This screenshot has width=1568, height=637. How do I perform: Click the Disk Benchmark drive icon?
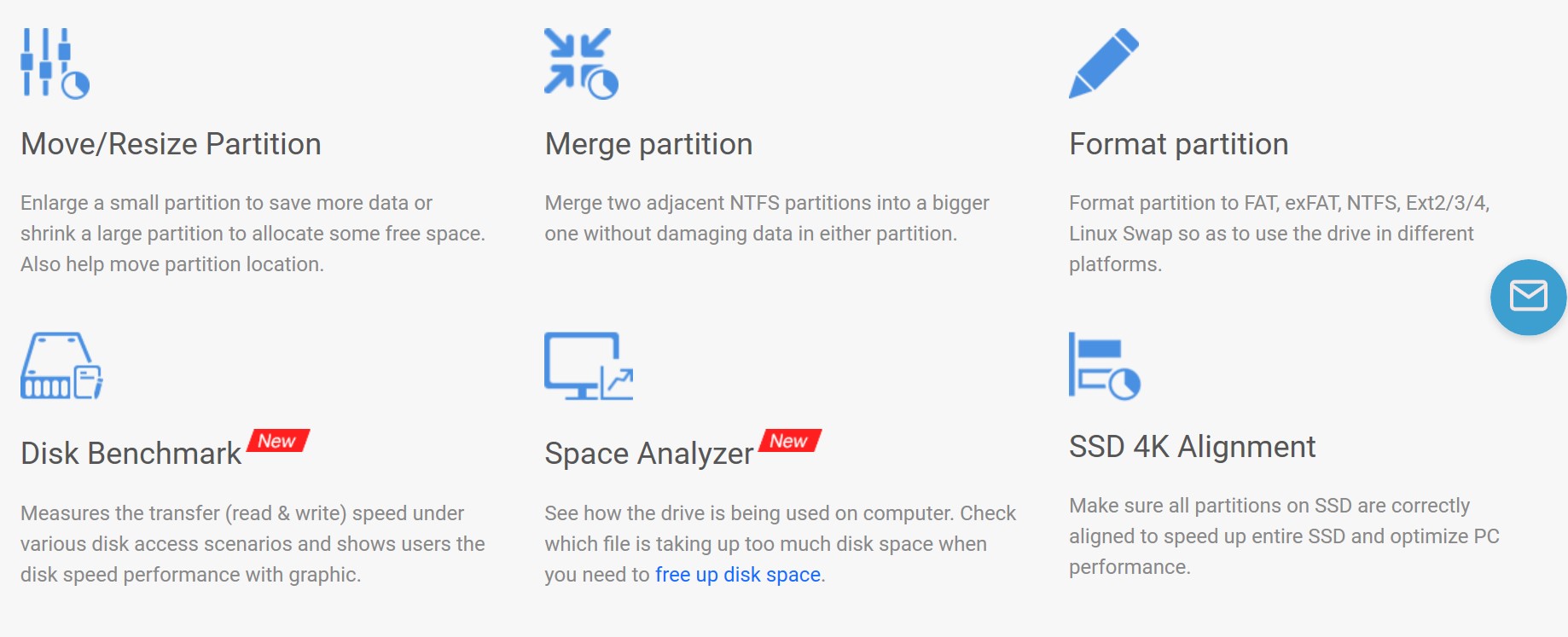61,366
